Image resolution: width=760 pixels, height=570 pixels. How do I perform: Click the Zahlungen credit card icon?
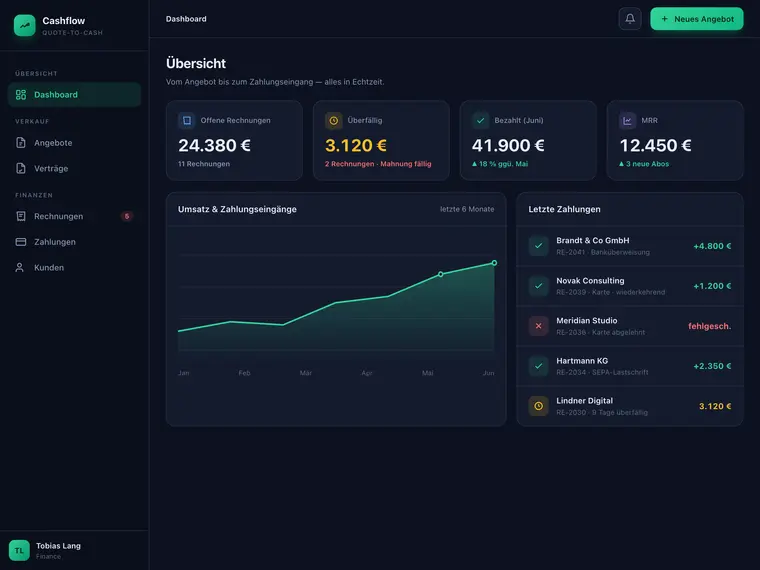[x=21, y=242]
